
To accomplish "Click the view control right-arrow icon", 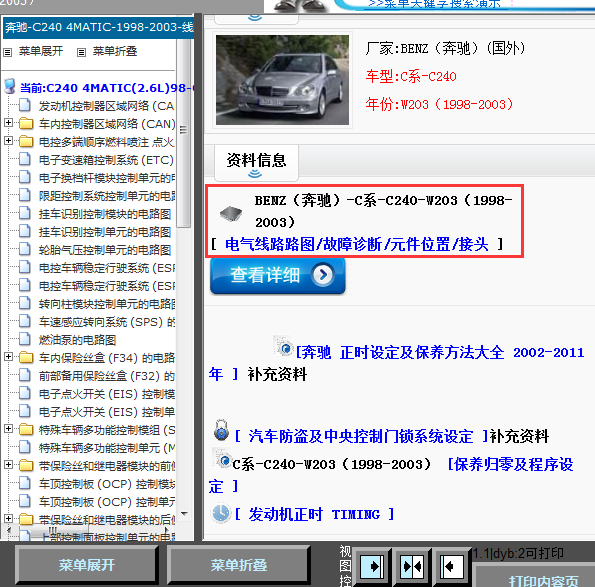I will (x=372, y=567).
